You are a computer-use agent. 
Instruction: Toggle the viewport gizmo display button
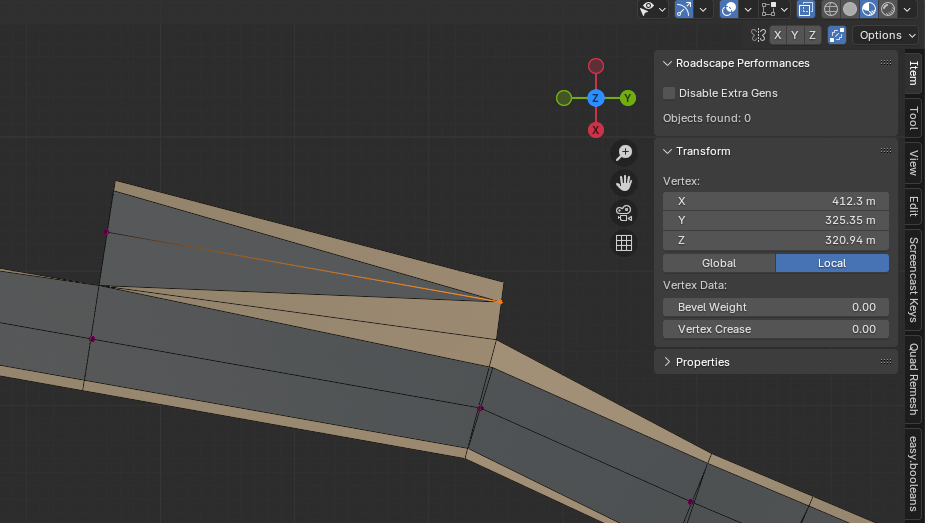684,9
